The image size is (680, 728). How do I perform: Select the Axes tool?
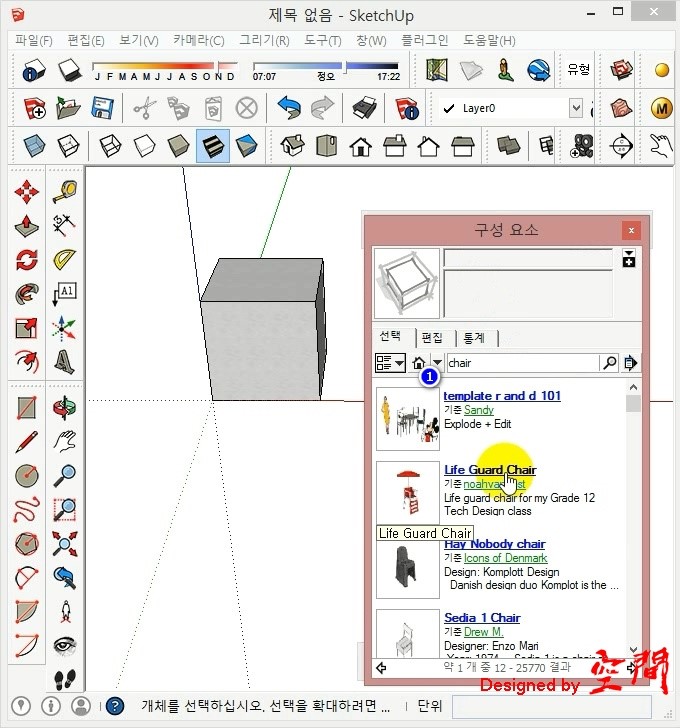(65, 328)
